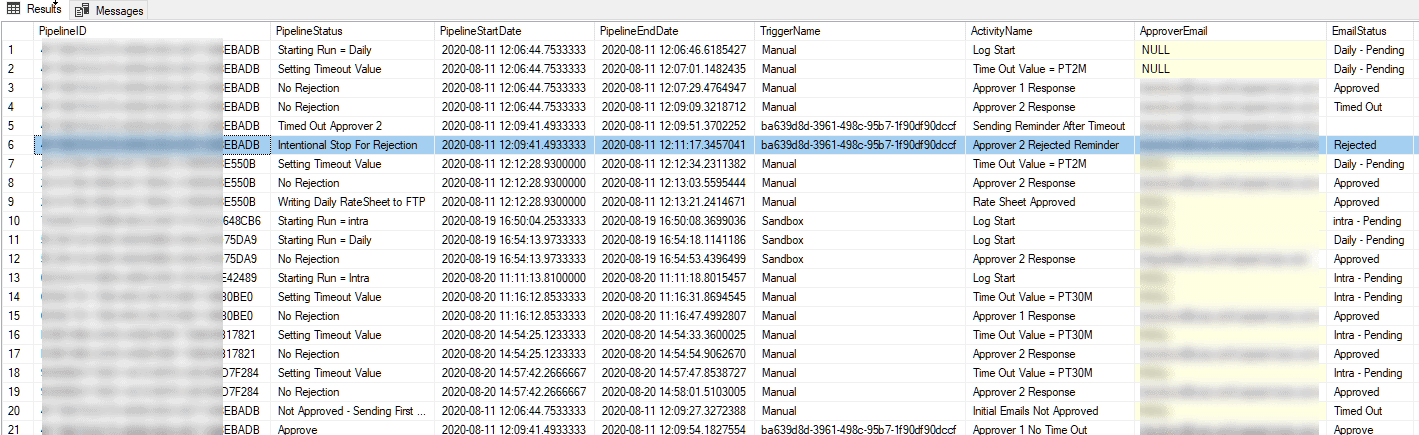Click the EmailStatus column header
Screen dimensions: 1419x435
point(1357,31)
